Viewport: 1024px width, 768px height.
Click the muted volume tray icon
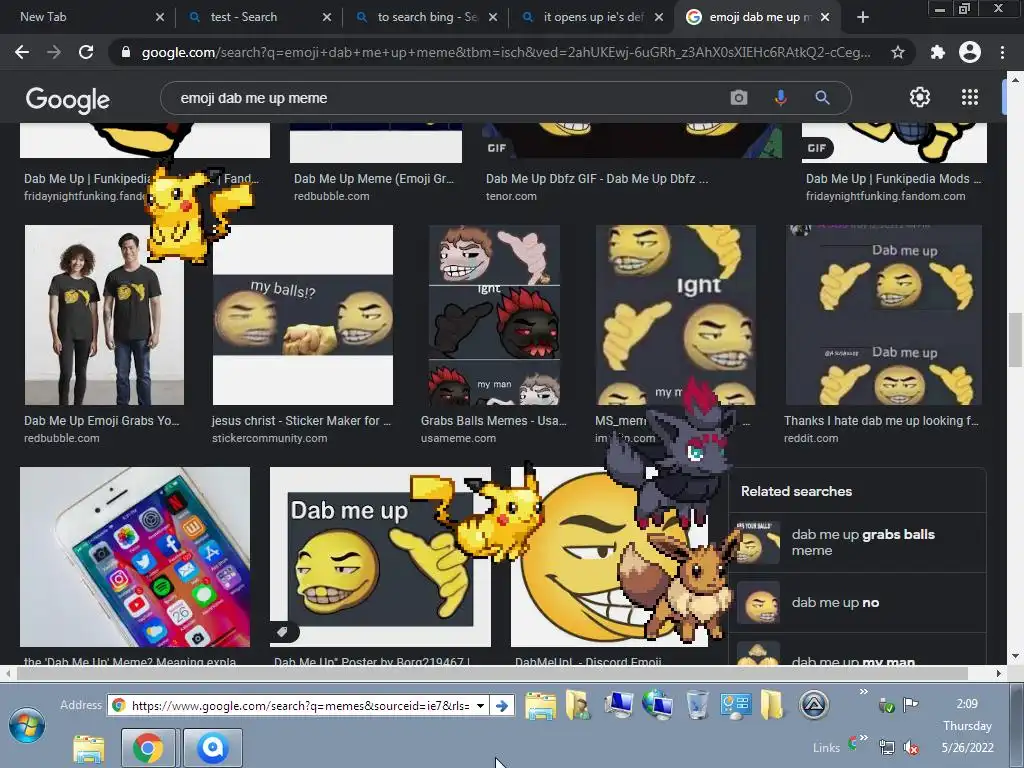point(910,747)
